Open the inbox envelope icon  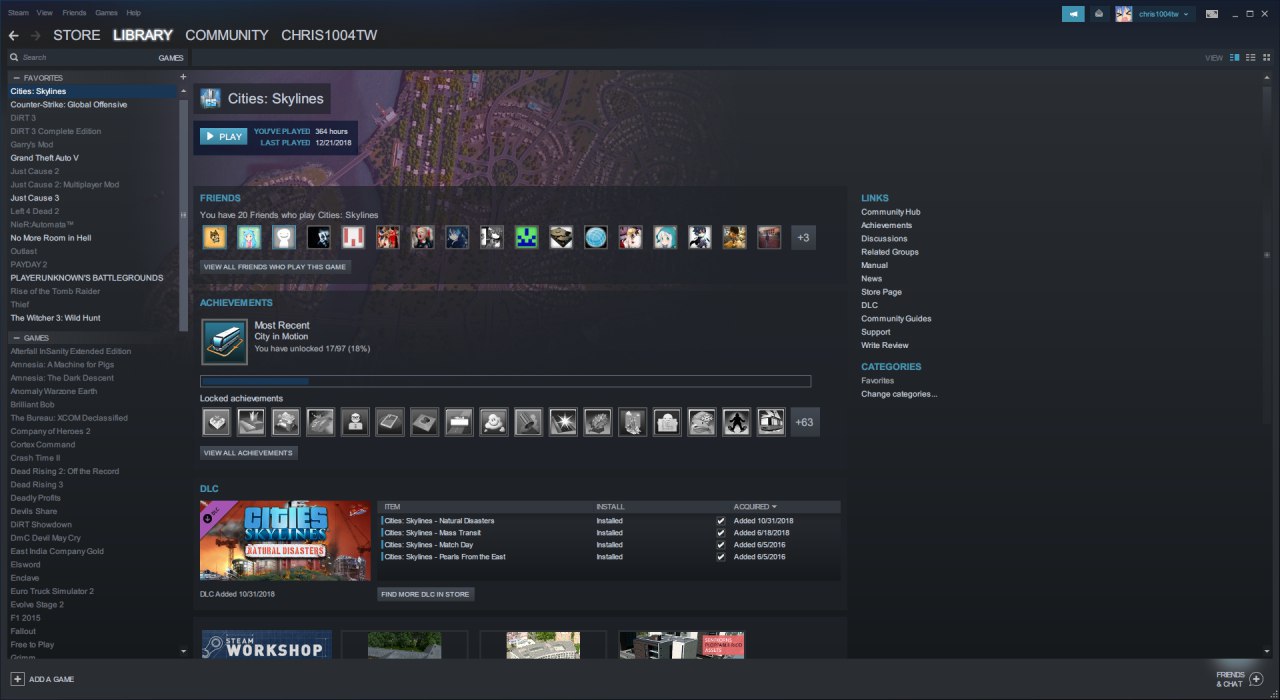coord(1098,14)
